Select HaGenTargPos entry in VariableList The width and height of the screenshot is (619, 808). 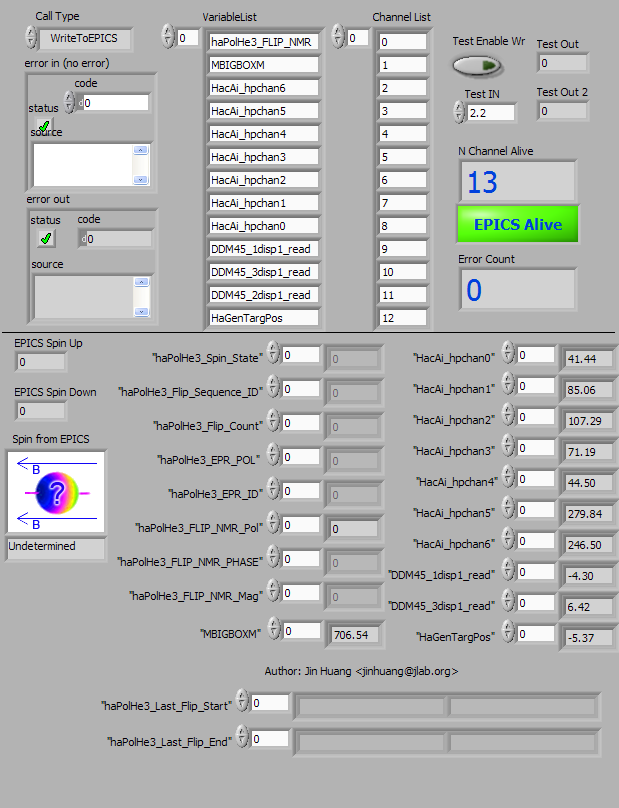pyautogui.click(x=263, y=318)
